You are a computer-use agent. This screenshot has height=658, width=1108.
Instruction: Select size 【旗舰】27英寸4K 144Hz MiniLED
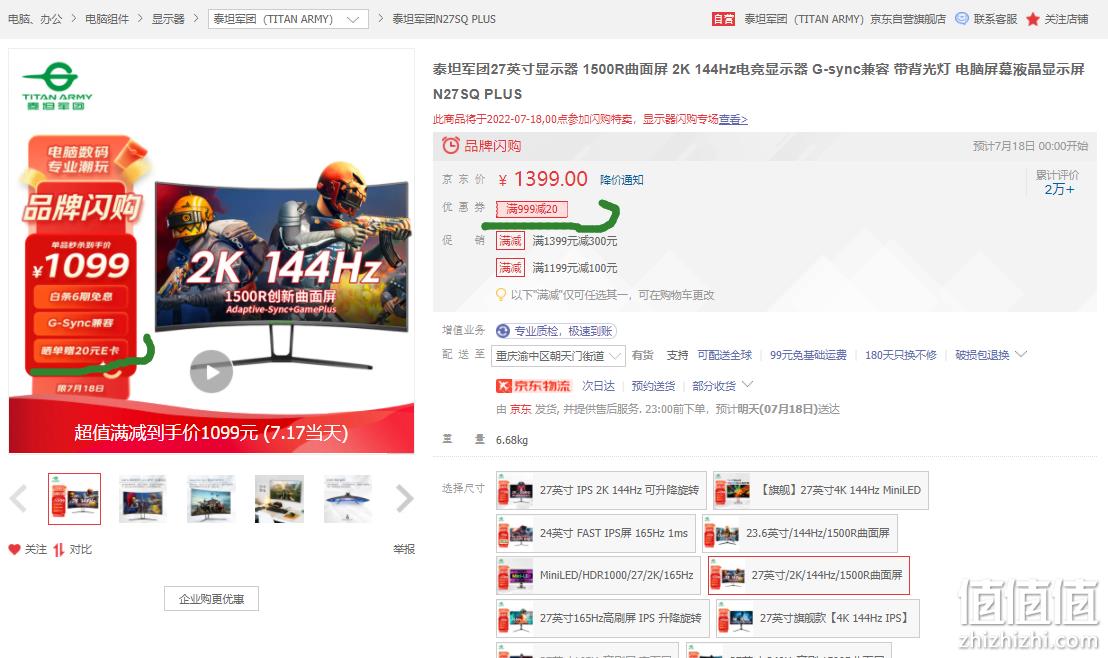[x=821, y=490]
